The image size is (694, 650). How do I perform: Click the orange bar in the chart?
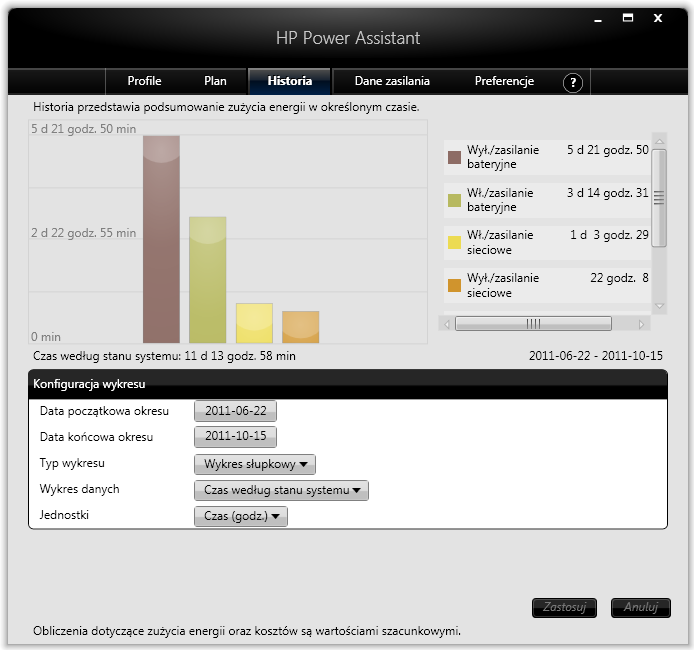[301, 327]
